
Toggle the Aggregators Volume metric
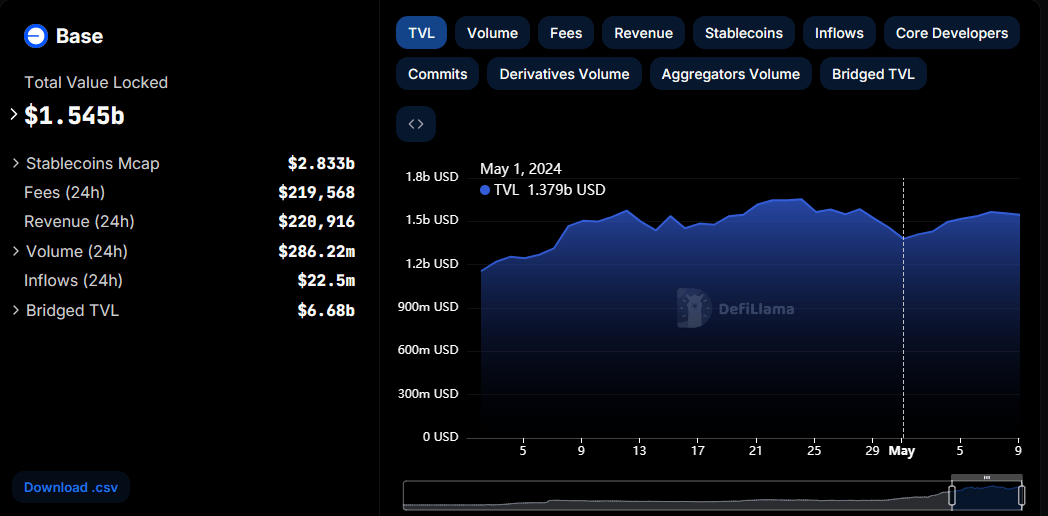tap(731, 74)
